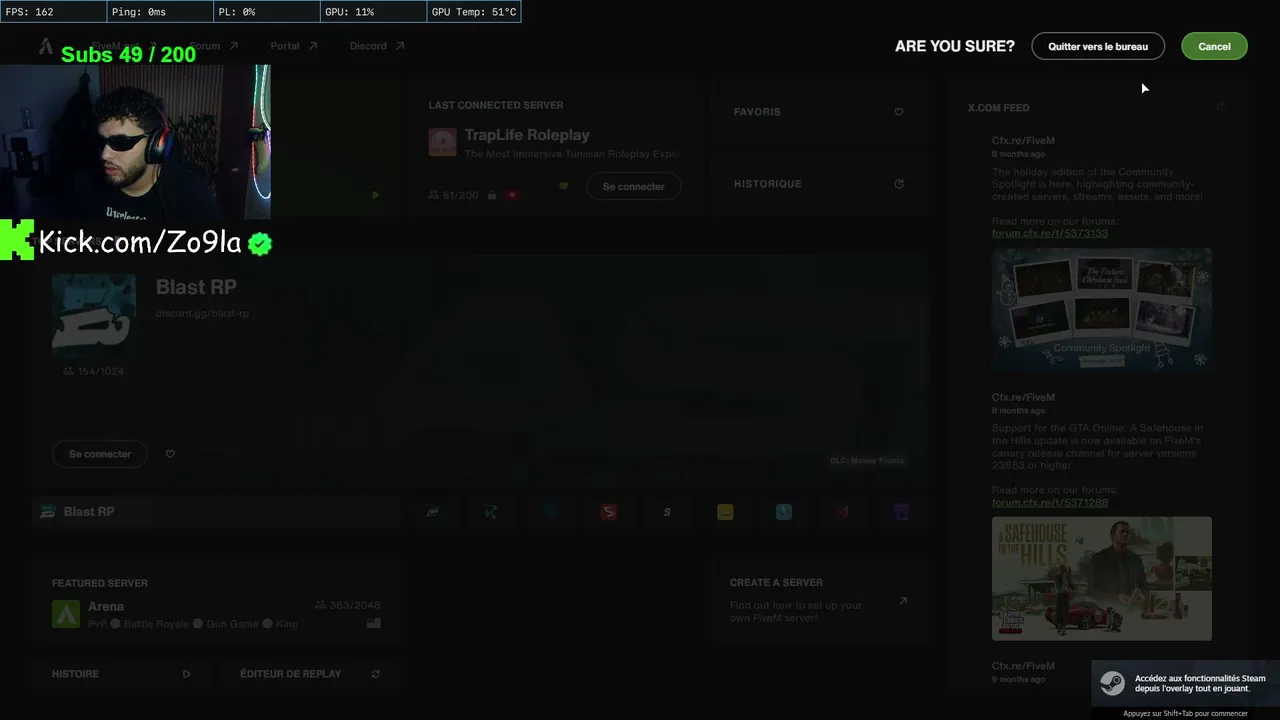Click the Blast RP player count 154/1024
The height and width of the screenshot is (720, 1280).
(93, 371)
